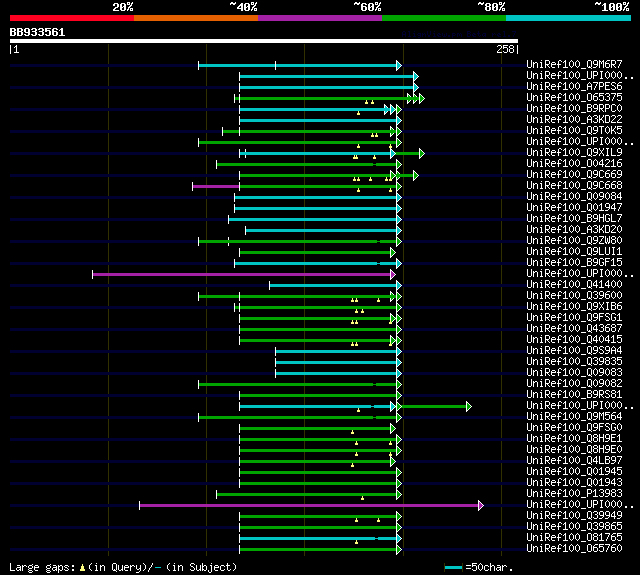Image resolution: width=640 pixels, height=575 pixels.
Task: Open hit UniRef100_Q9T0K5
Action: tap(574, 131)
